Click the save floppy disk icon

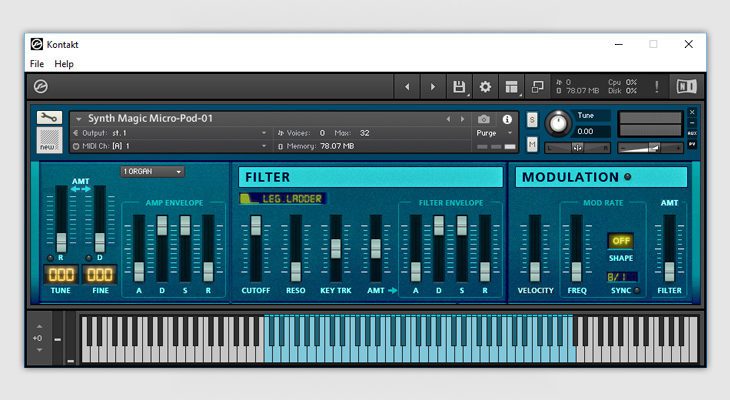[x=458, y=87]
